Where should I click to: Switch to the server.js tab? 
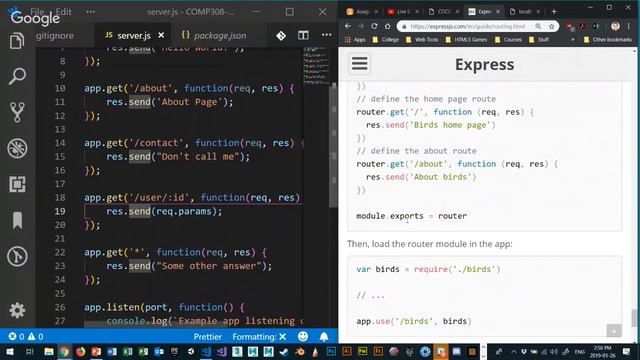[133, 36]
